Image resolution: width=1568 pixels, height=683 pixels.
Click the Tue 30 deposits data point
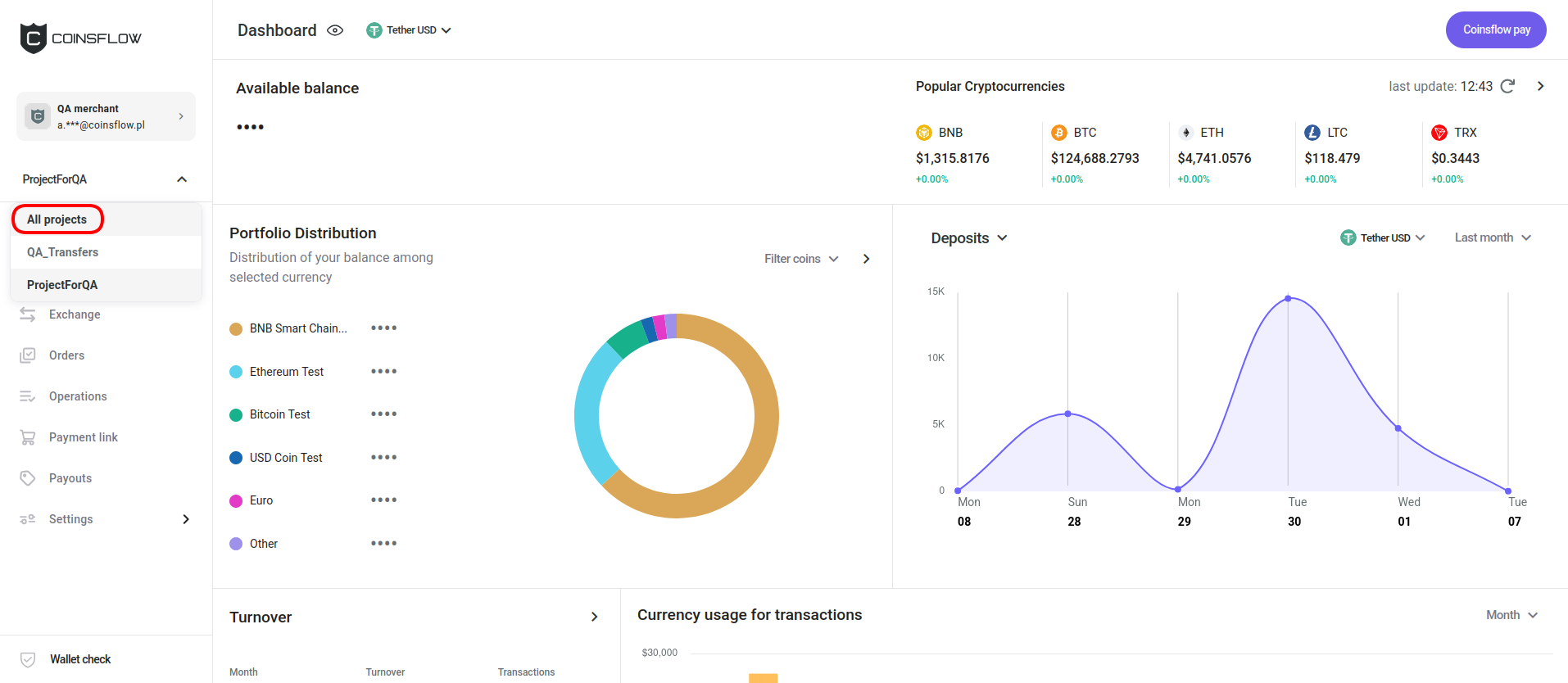(x=1288, y=298)
